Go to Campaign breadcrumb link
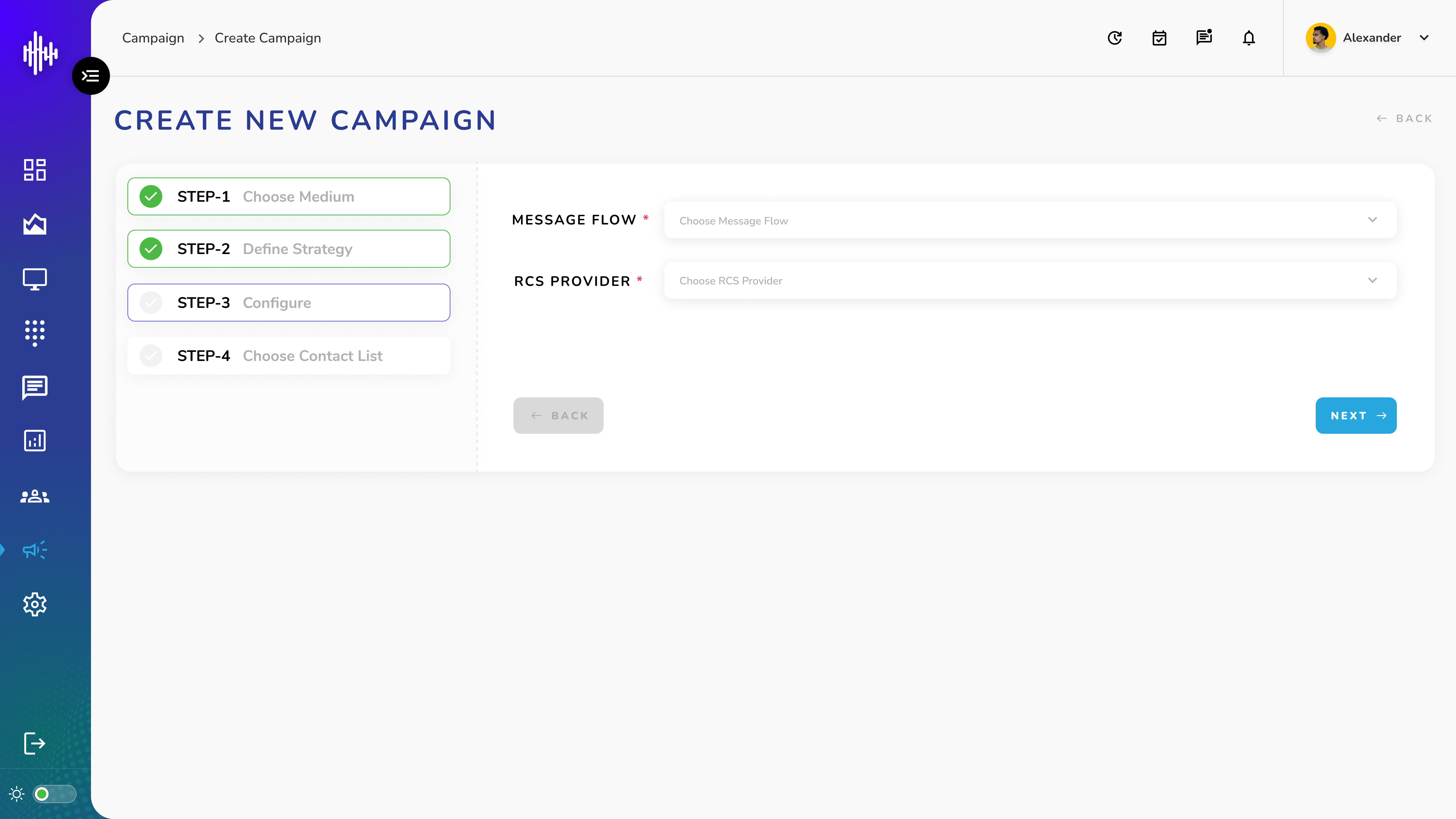Viewport: 1456px width, 819px height. click(153, 38)
